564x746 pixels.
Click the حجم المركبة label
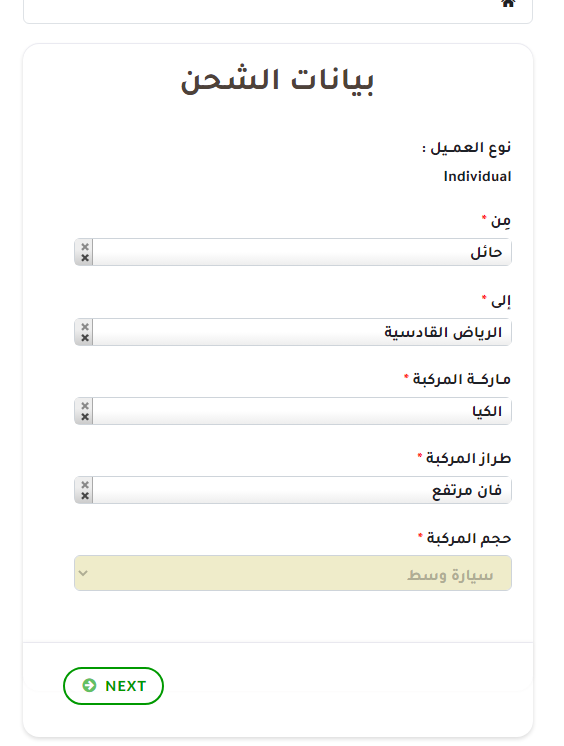(x=469, y=539)
